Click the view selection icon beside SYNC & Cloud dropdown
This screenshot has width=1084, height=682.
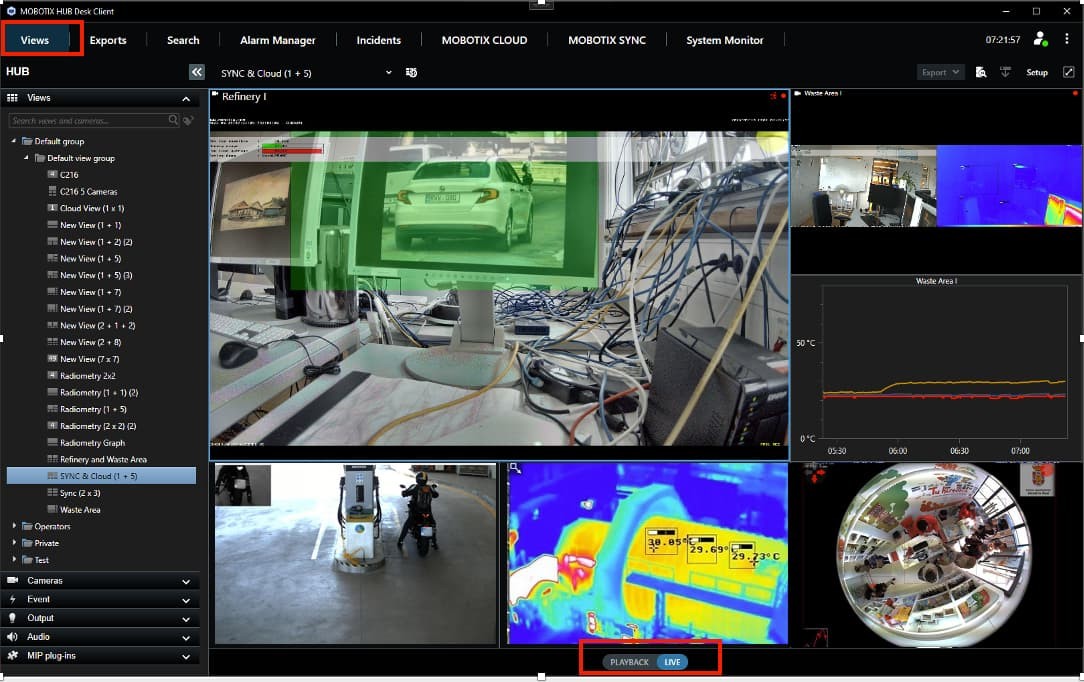411,73
